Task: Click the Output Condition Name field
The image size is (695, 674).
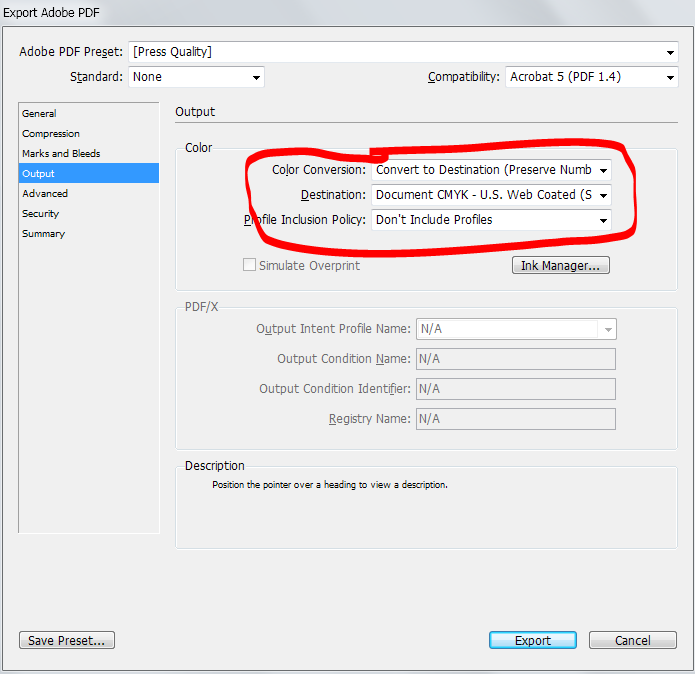Action: pos(516,359)
